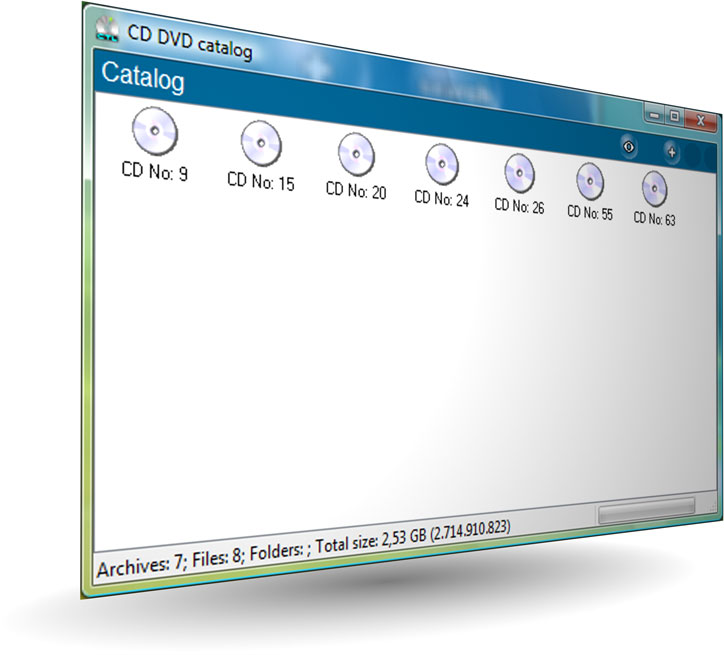This screenshot has width=724, height=655.
Task: Click the plus add icon in the blue header
Action: click(x=672, y=152)
